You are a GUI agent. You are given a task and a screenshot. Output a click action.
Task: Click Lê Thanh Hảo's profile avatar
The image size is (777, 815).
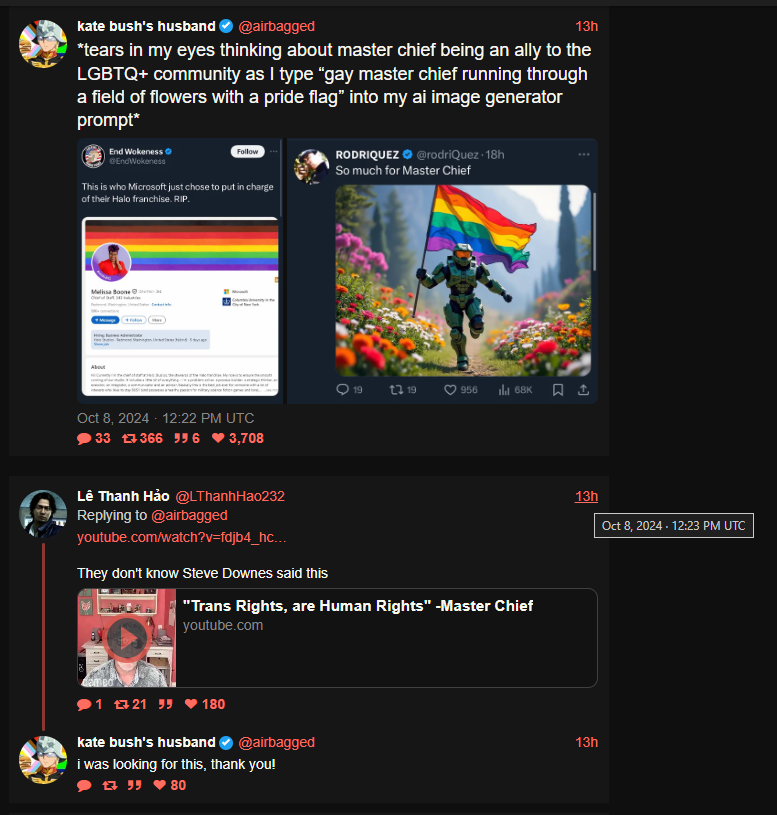tap(43, 514)
